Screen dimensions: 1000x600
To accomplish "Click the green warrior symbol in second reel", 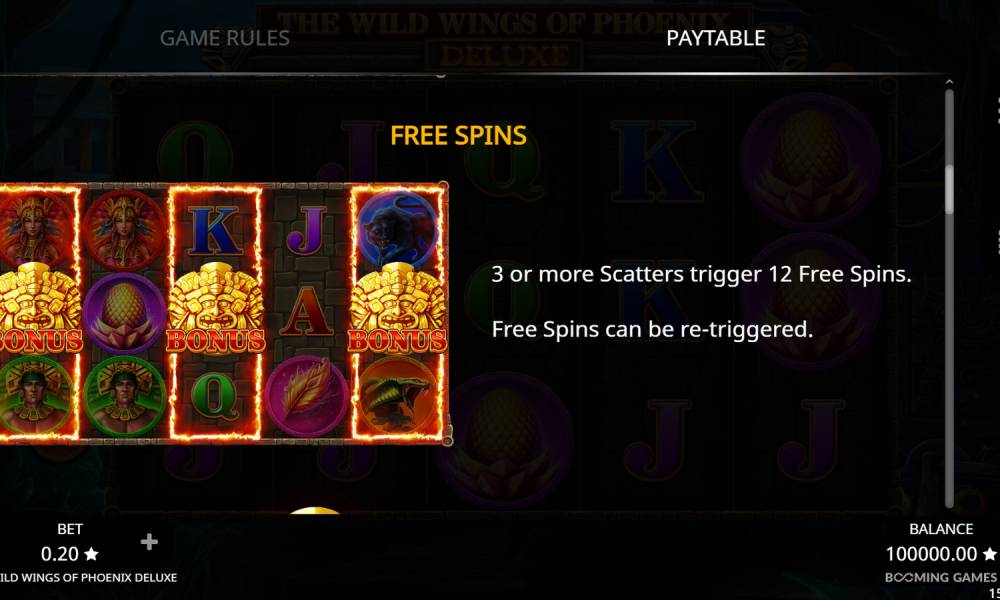I will 124,396.
